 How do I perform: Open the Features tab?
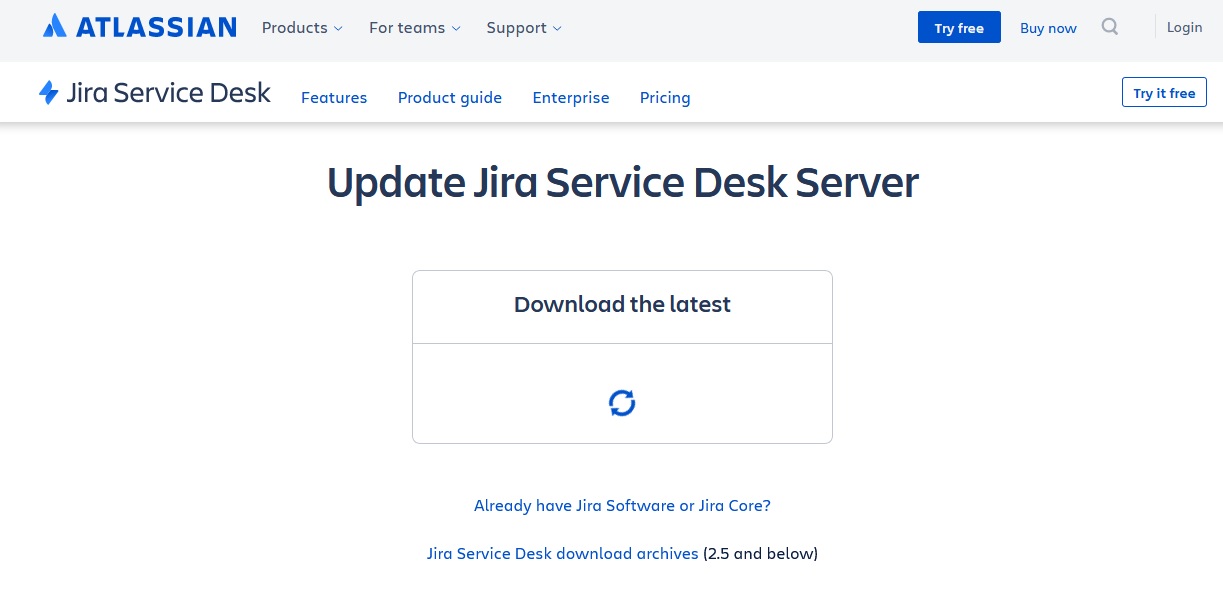334,97
